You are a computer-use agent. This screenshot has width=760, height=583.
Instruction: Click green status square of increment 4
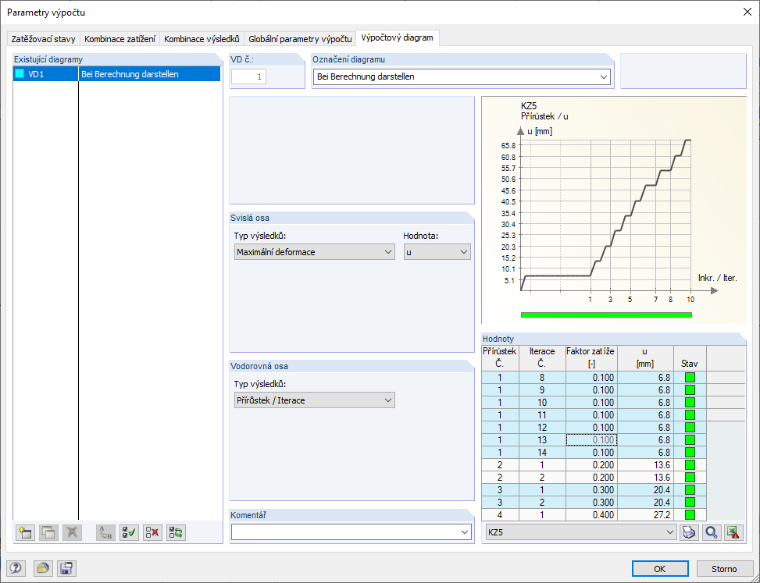pyautogui.click(x=690, y=515)
